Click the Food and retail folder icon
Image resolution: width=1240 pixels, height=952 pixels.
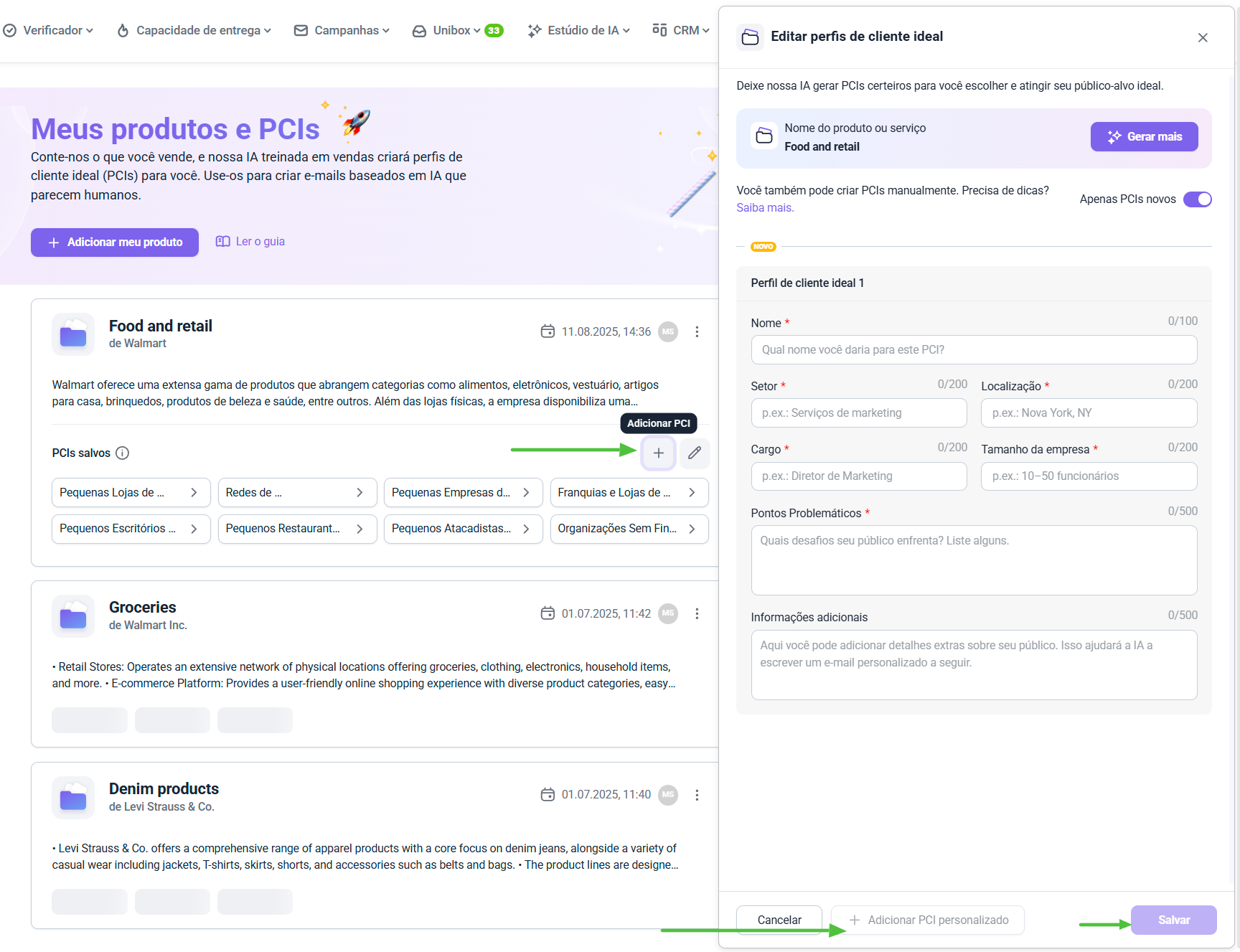73,334
